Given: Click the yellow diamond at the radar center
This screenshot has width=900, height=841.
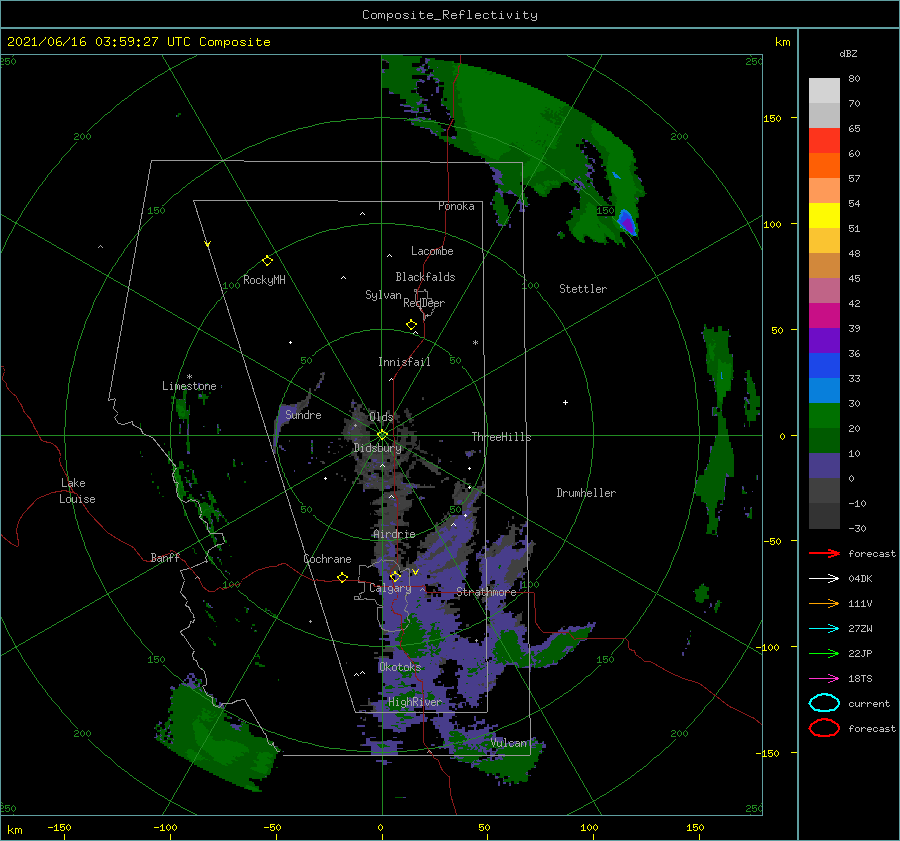Looking at the screenshot, I should point(382,435).
